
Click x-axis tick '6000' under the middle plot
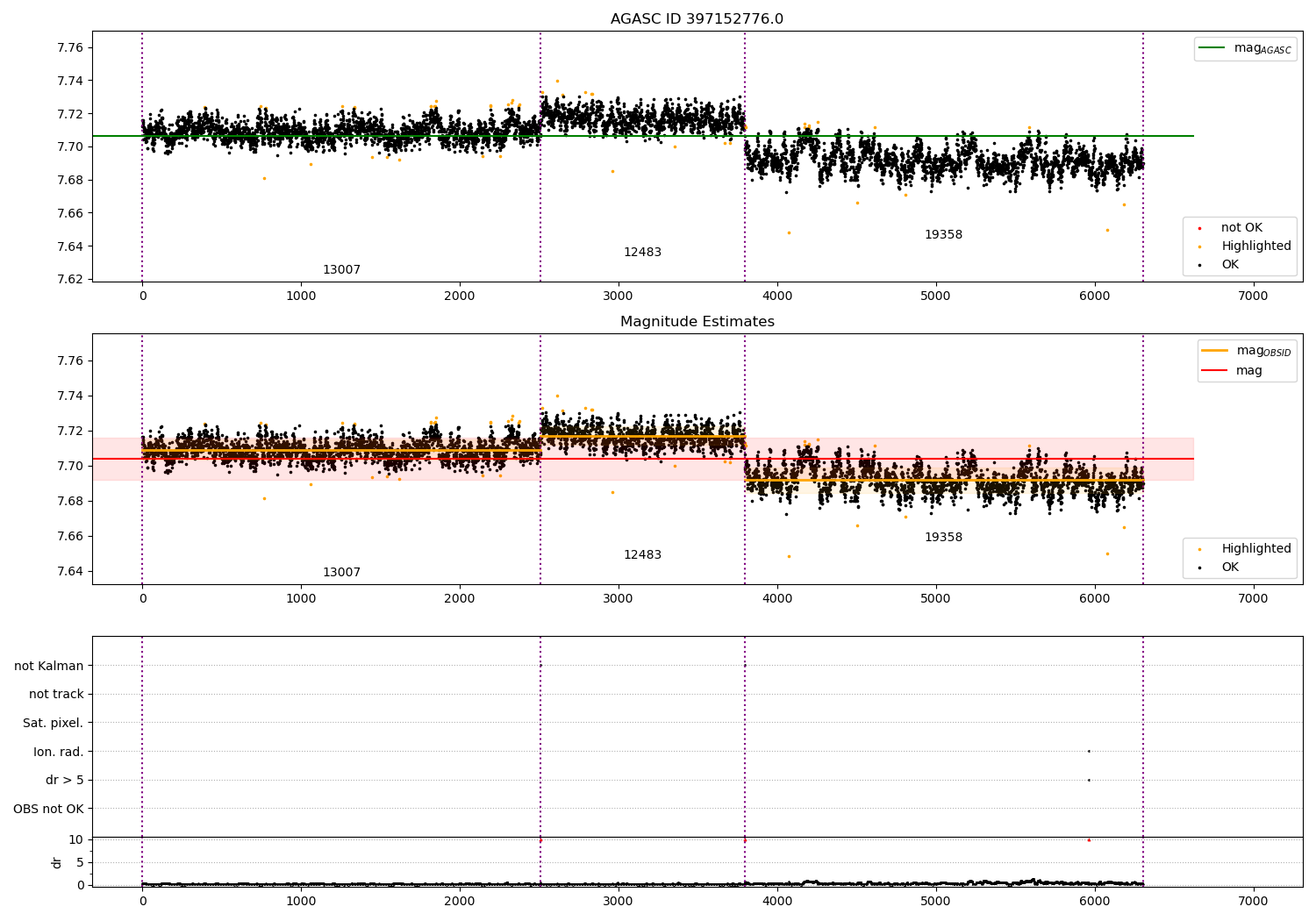click(x=1094, y=599)
